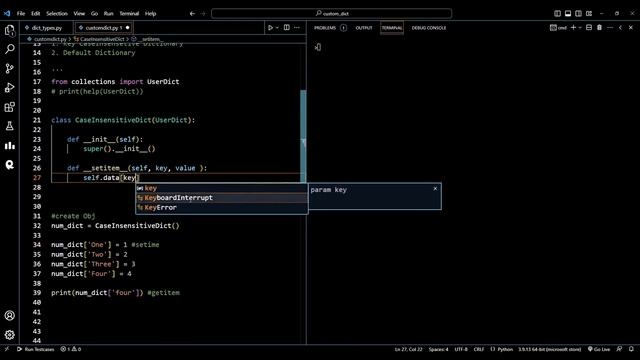Viewport: 640px width, 360px height.
Task: Select the Terminal panel tab
Action: click(392, 28)
